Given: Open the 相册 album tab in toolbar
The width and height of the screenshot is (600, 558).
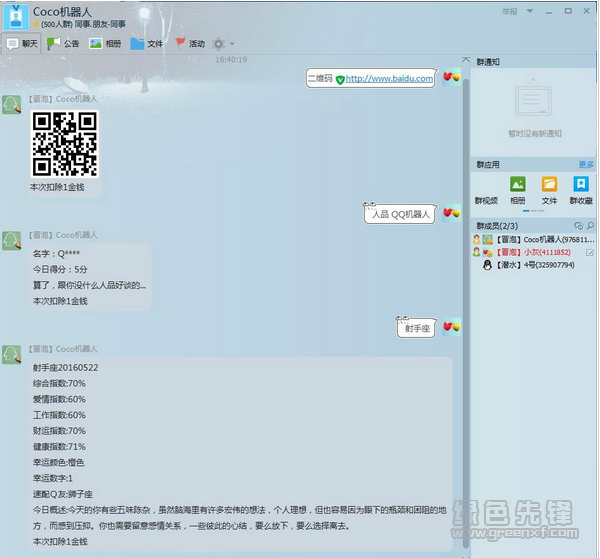Looking at the screenshot, I should click(x=105, y=44).
